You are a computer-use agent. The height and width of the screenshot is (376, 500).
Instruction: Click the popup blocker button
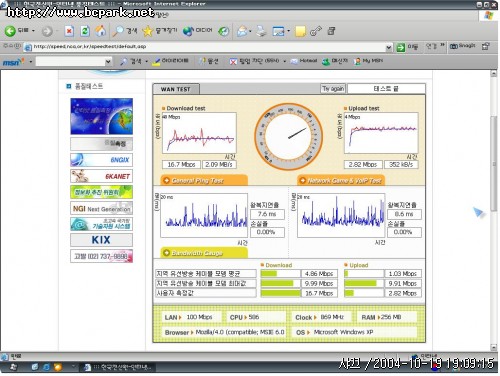254,61
